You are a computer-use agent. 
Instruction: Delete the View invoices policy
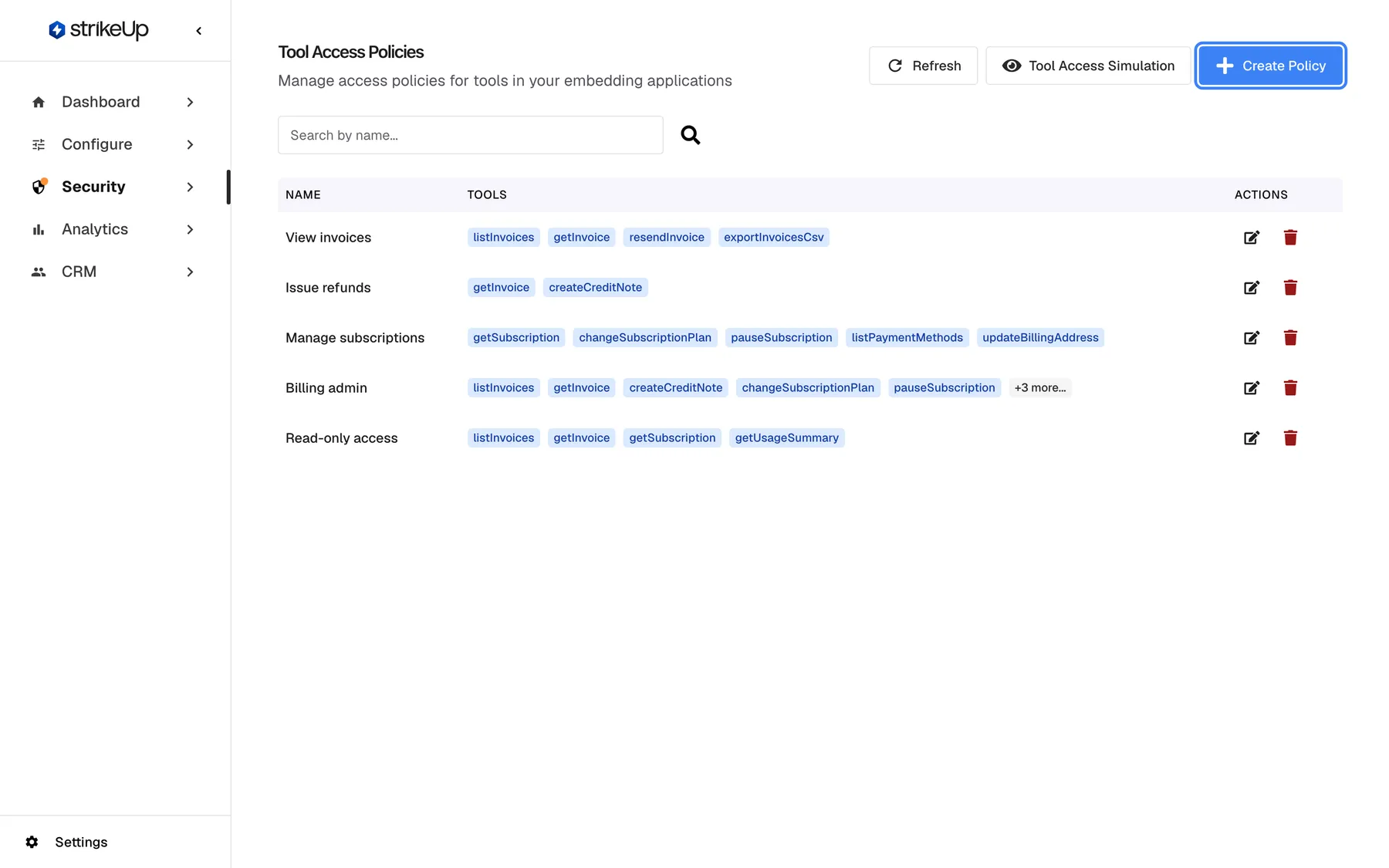[1290, 238]
